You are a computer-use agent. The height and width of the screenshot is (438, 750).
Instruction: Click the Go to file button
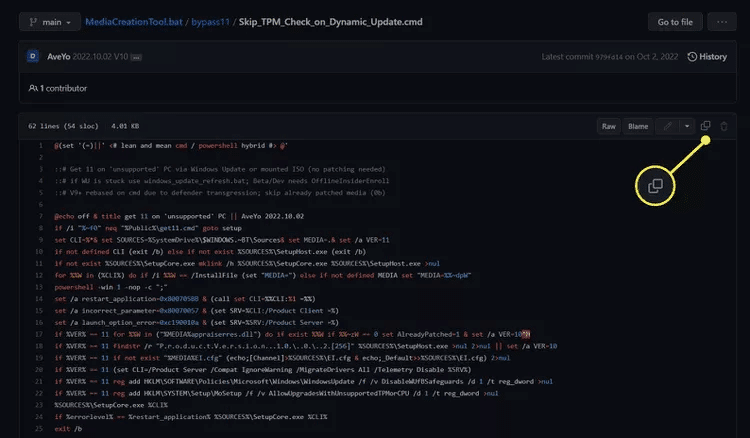coord(675,22)
